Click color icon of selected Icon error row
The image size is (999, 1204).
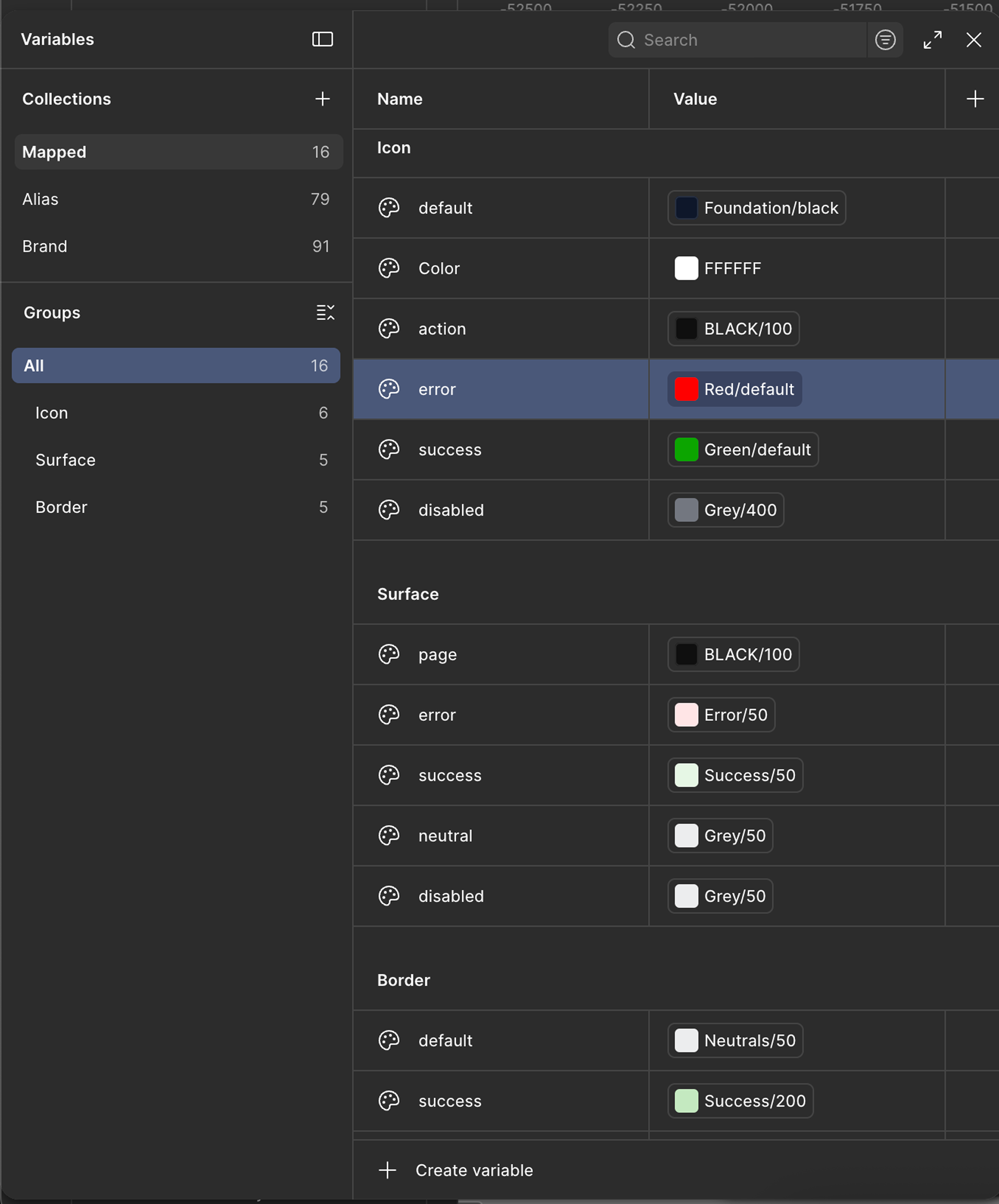[388, 389]
